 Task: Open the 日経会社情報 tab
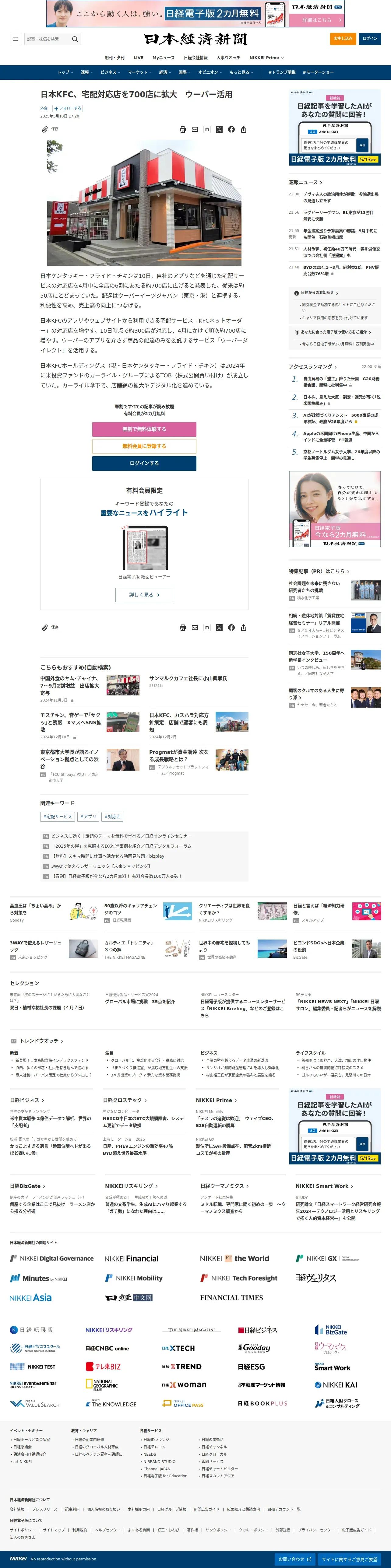[x=195, y=58]
